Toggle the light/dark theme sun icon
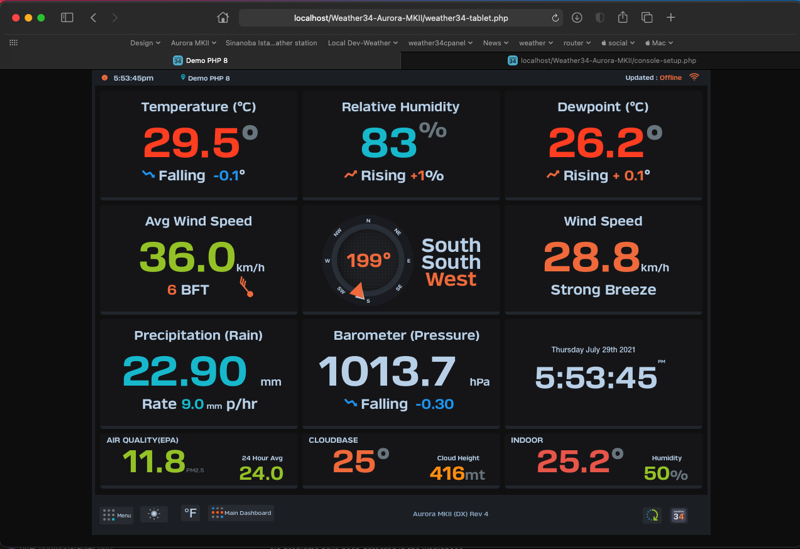Viewport: 800px width, 549px height. [x=154, y=514]
